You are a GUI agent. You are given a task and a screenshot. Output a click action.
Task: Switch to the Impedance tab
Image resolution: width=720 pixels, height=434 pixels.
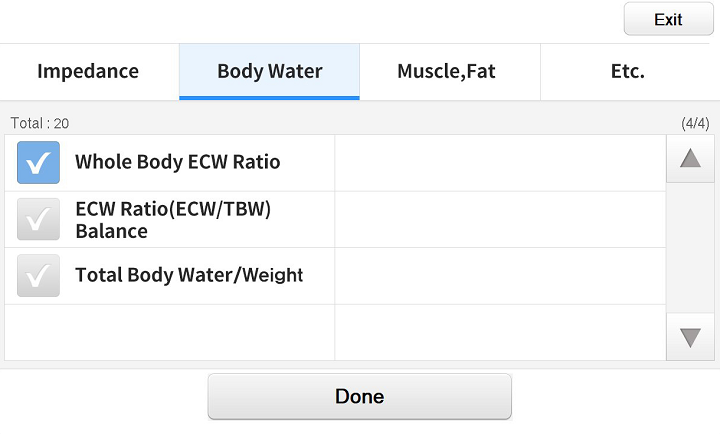point(88,71)
